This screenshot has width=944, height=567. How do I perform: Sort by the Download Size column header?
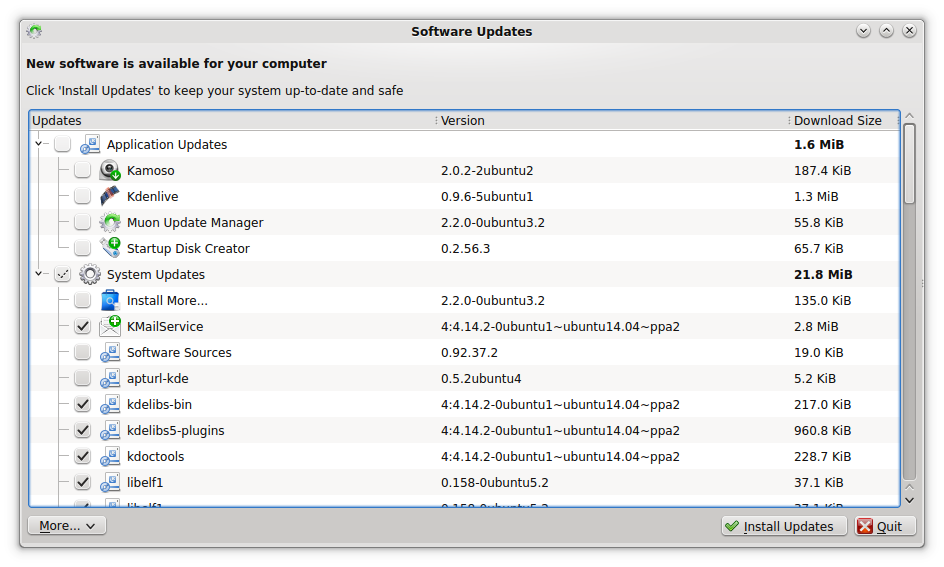pos(844,120)
